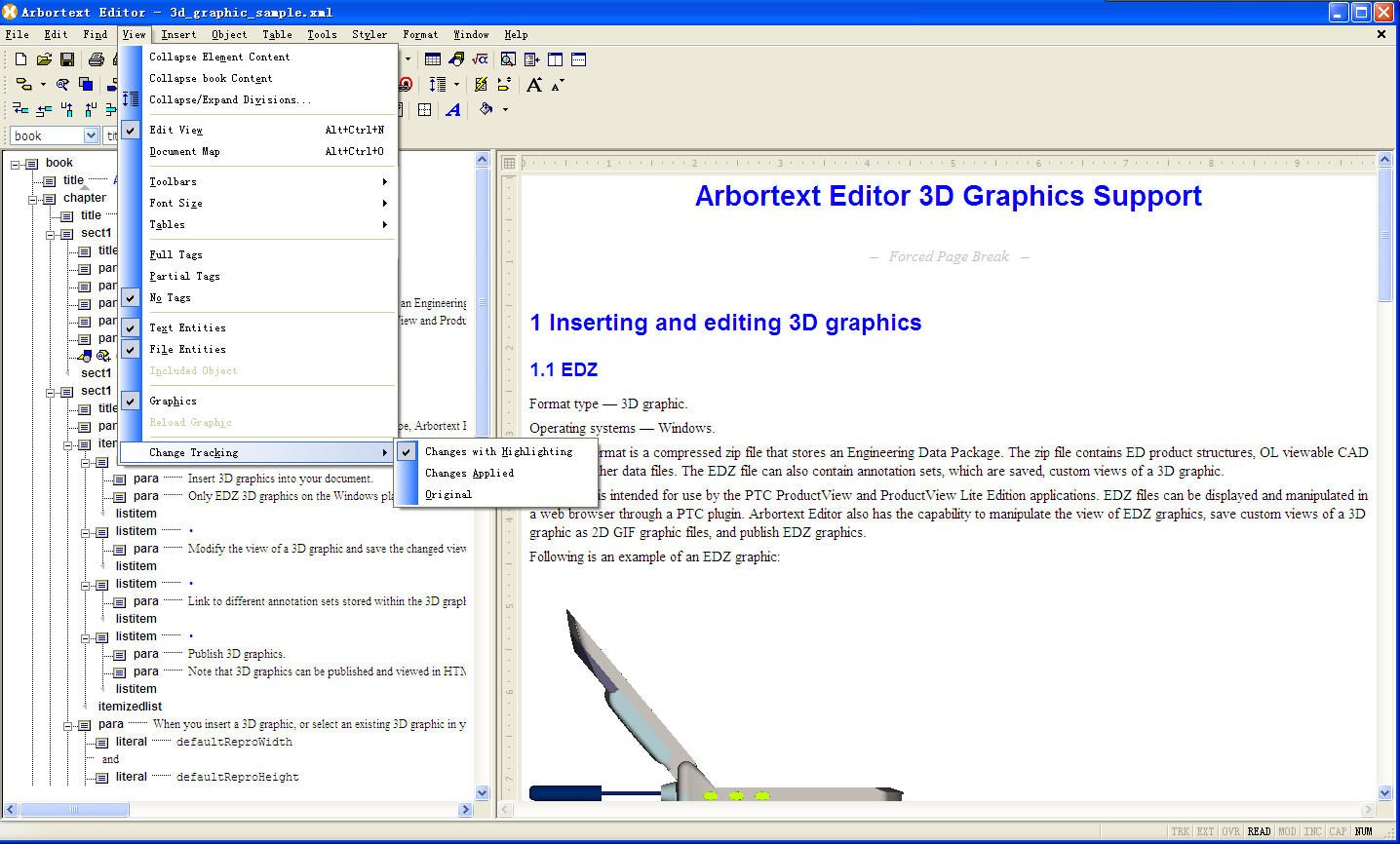Viewport: 1400px width, 844px height.
Task: Collapse the book root tree node
Action: [x=16, y=164]
